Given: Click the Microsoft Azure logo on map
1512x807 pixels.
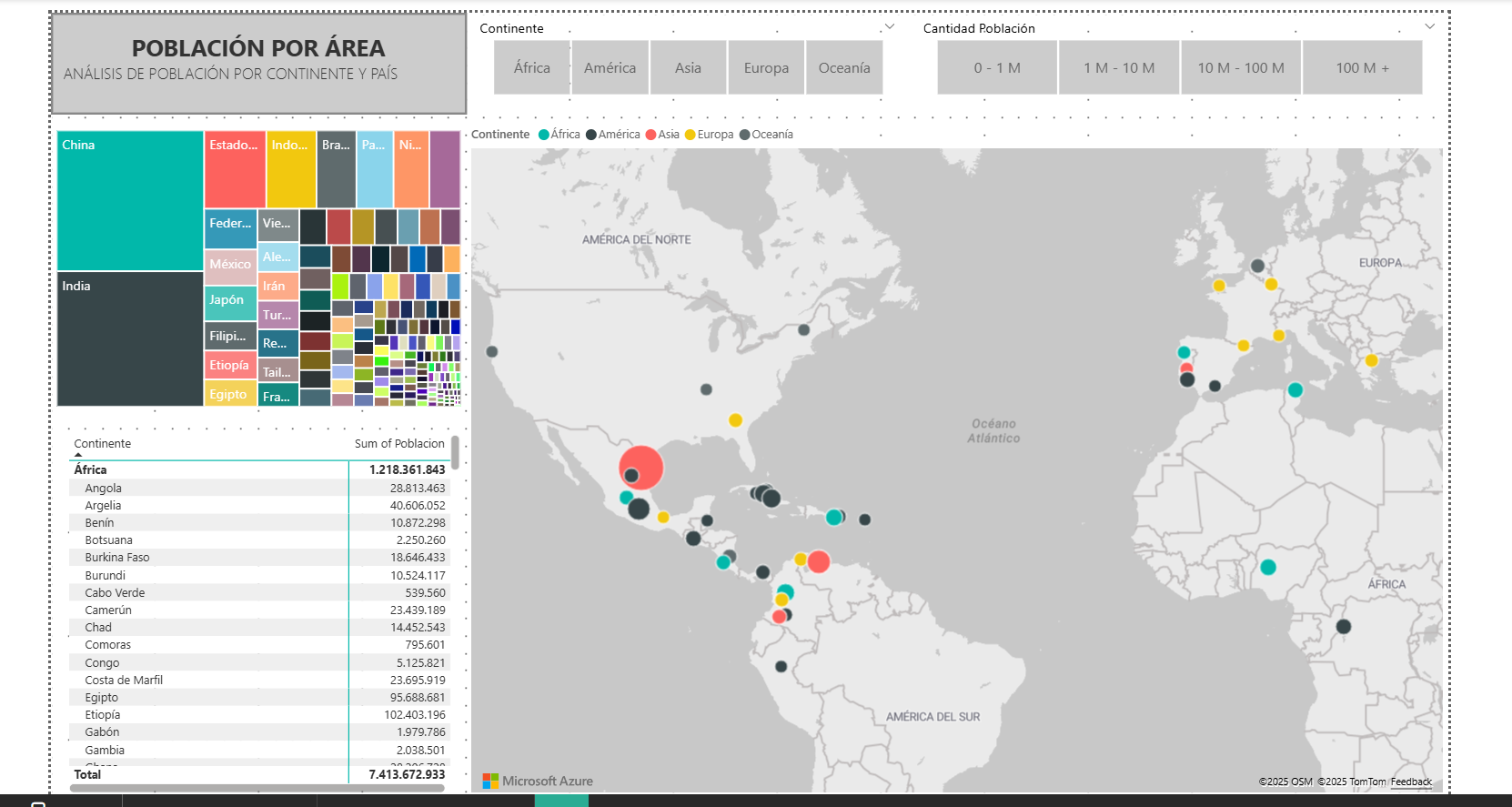Looking at the screenshot, I should (x=537, y=781).
